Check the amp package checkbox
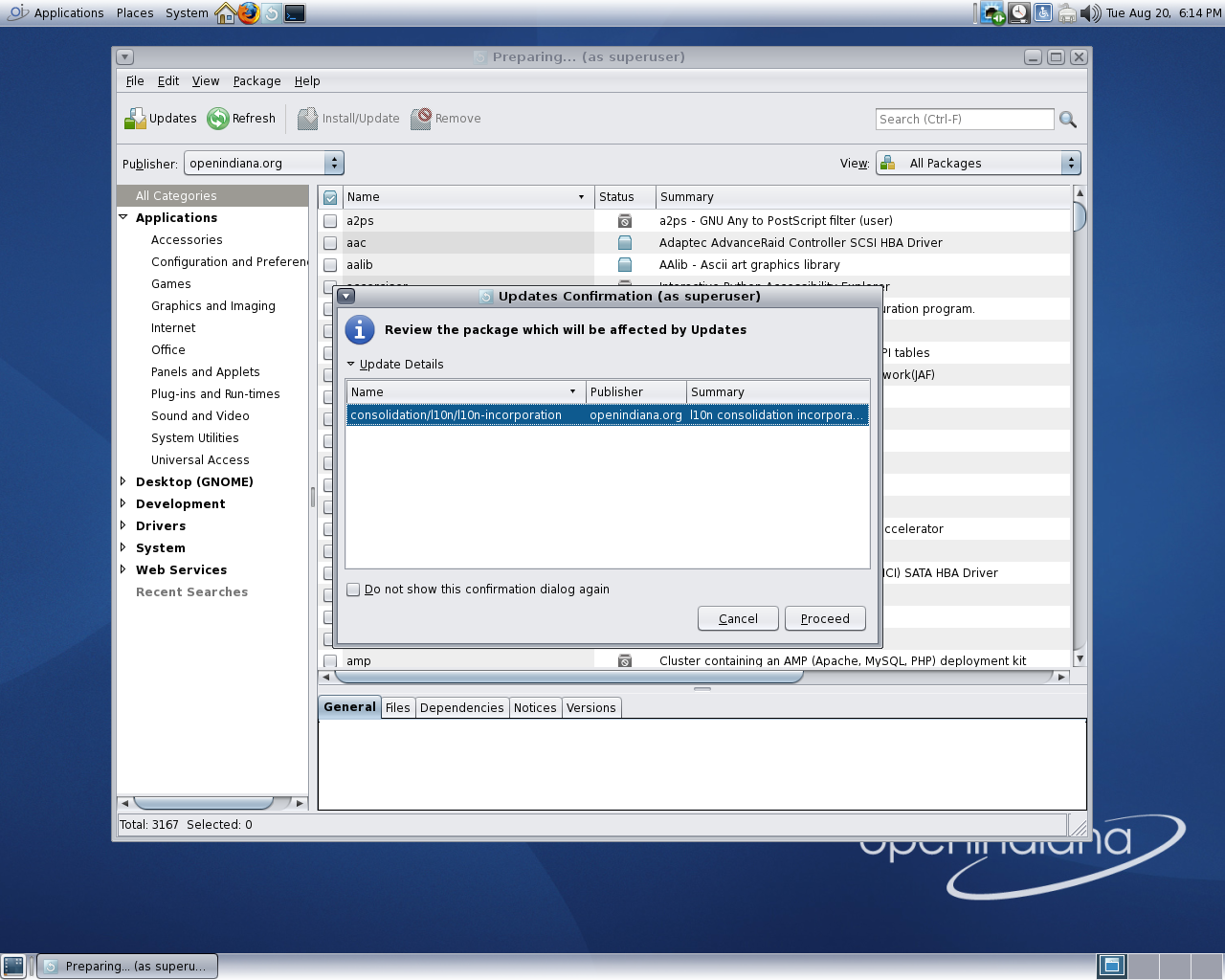The width and height of the screenshot is (1225, 980). [x=330, y=661]
